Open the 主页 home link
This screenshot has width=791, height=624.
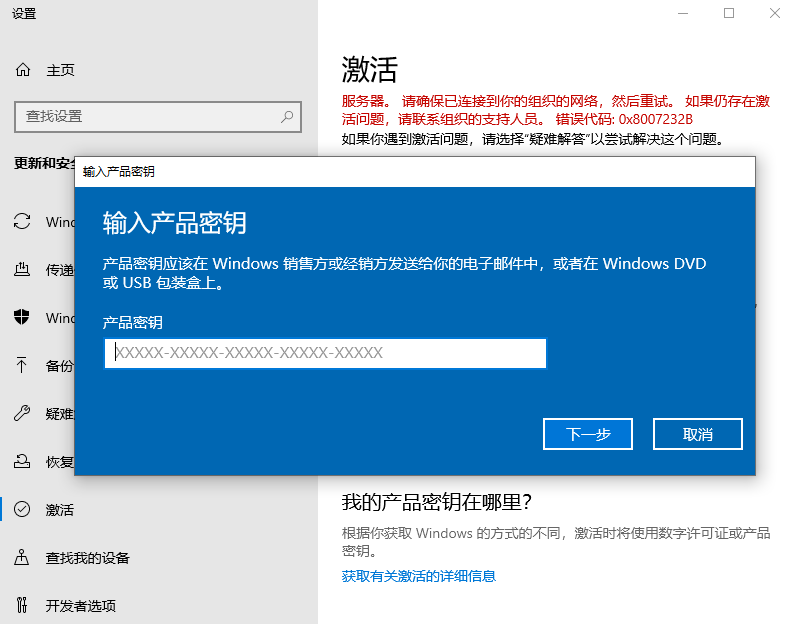point(60,70)
